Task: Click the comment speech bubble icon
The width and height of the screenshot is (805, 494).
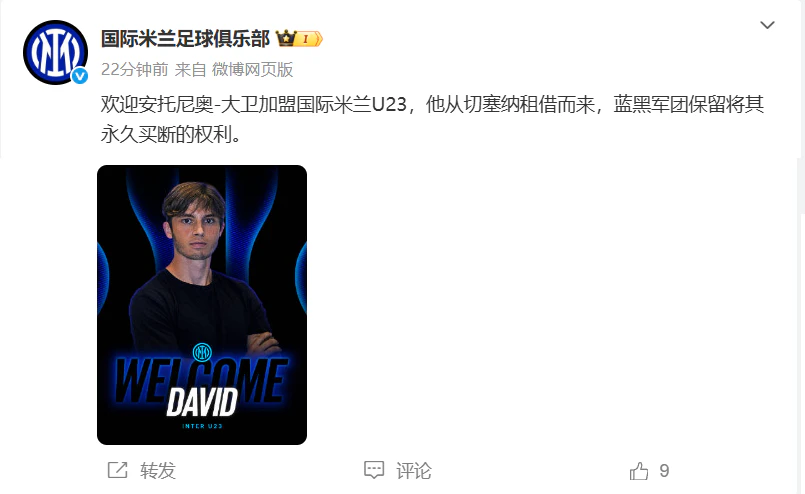Action: pyautogui.click(x=374, y=470)
